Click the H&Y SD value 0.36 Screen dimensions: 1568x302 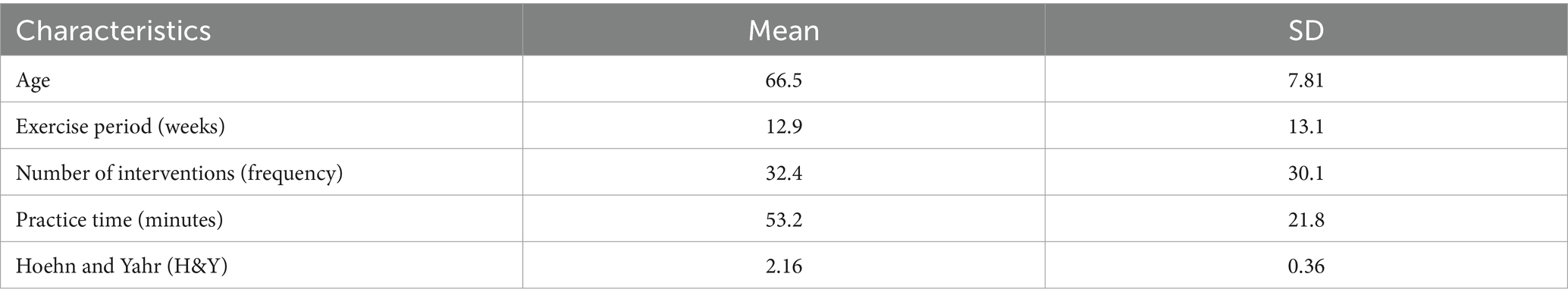[1306, 267]
